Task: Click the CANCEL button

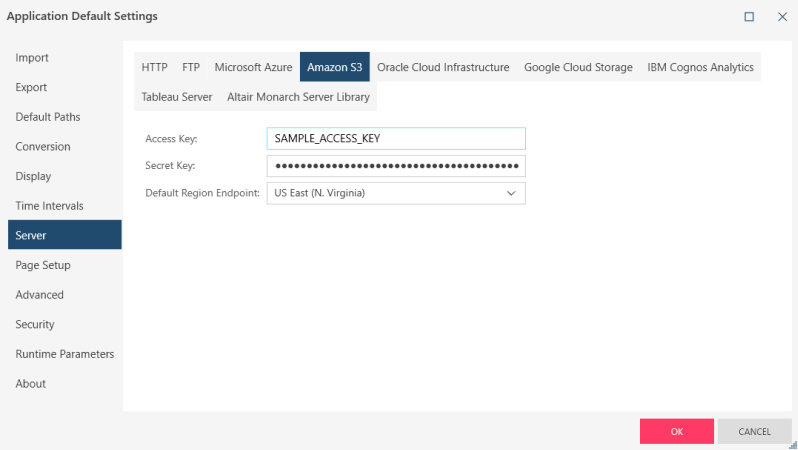Action: (754, 432)
